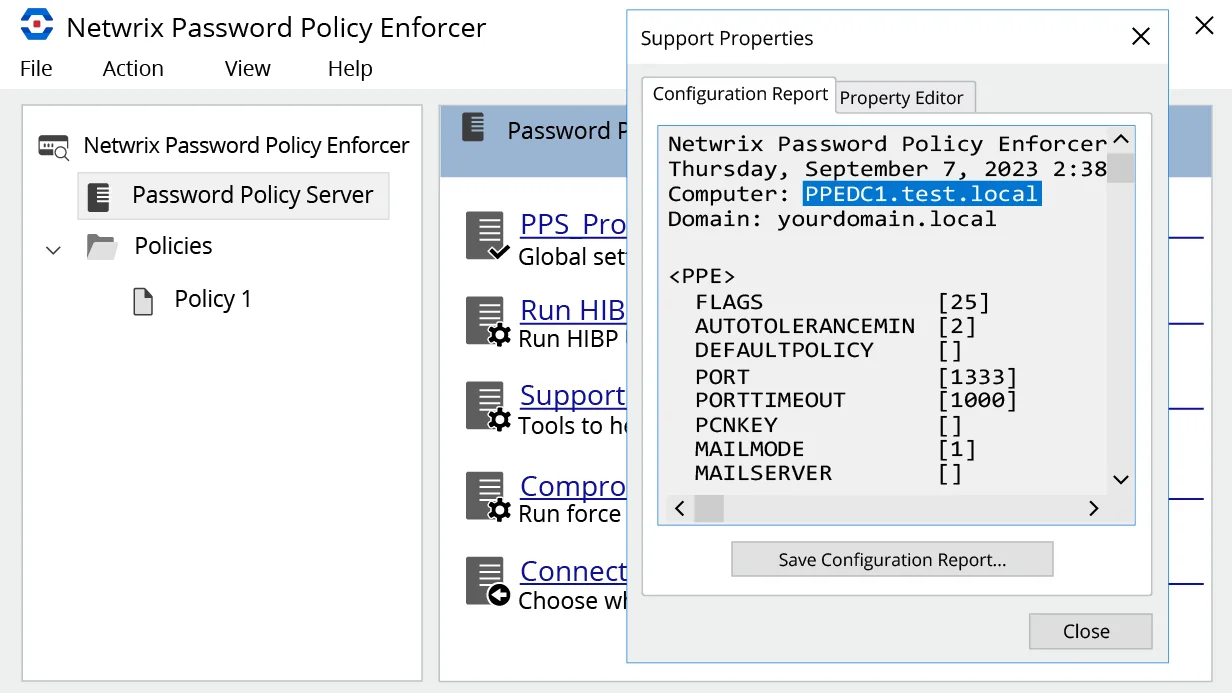This screenshot has width=1232, height=693.
Task: Click the Password Policy Server tree icon
Action: 98,196
